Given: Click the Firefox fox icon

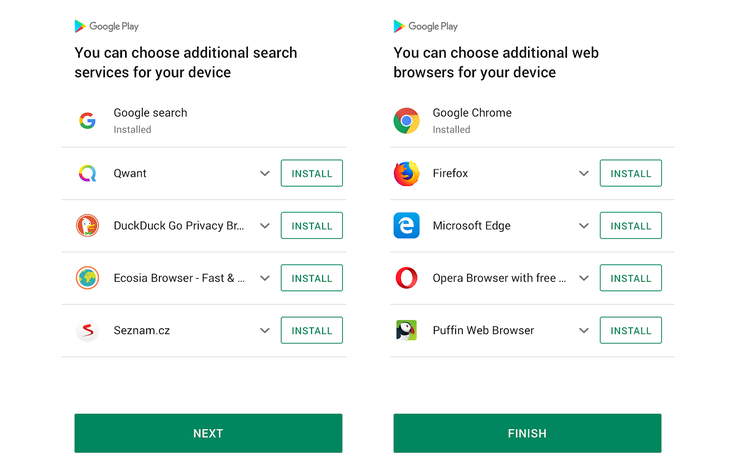Looking at the screenshot, I should 406,173.
